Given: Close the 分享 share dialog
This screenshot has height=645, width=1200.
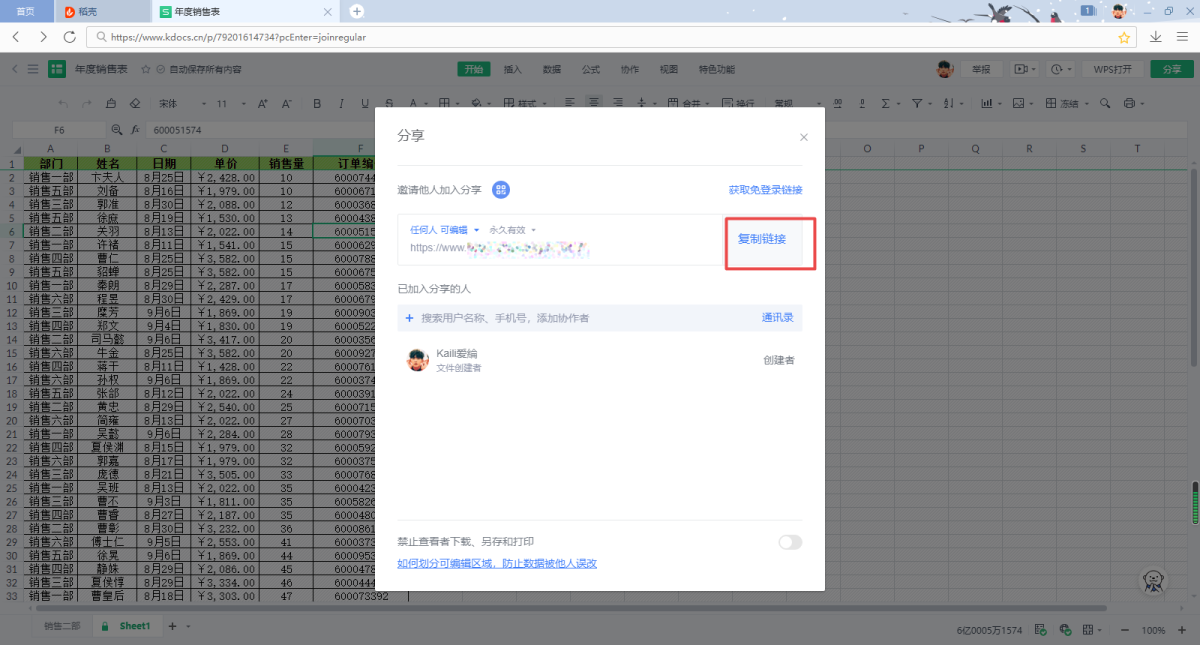Looking at the screenshot, I should (803, 137).
